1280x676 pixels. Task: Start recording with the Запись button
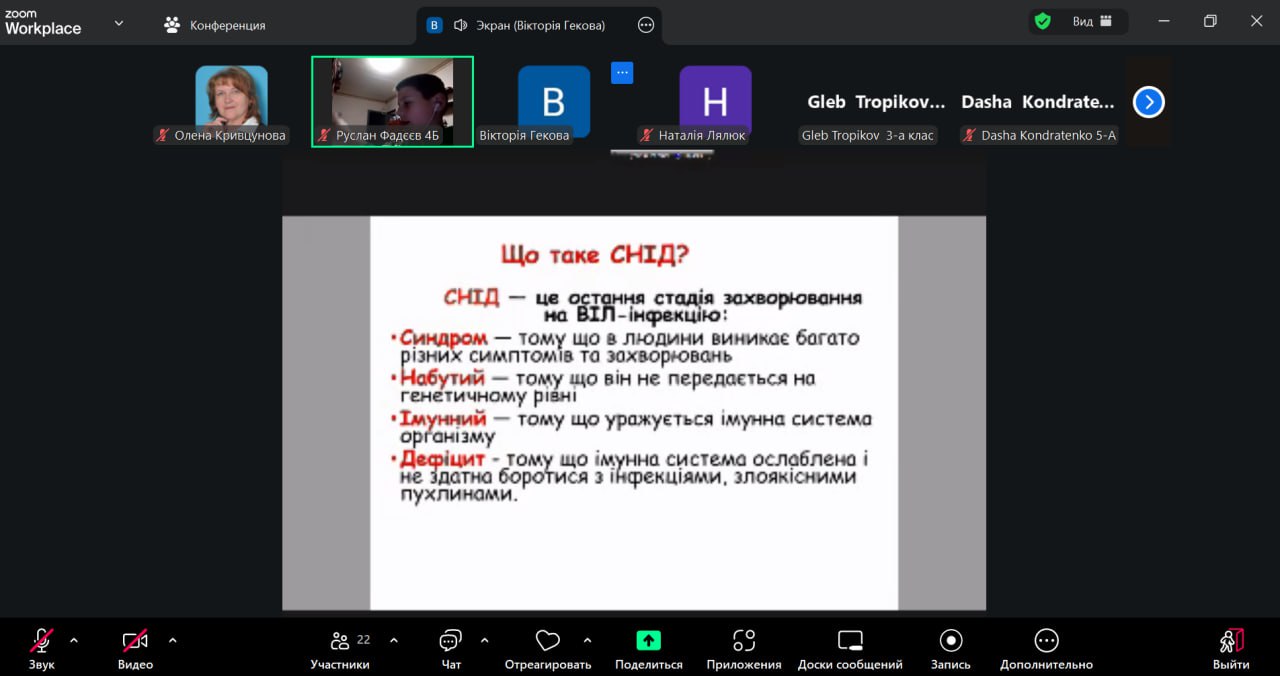point(950,641)
